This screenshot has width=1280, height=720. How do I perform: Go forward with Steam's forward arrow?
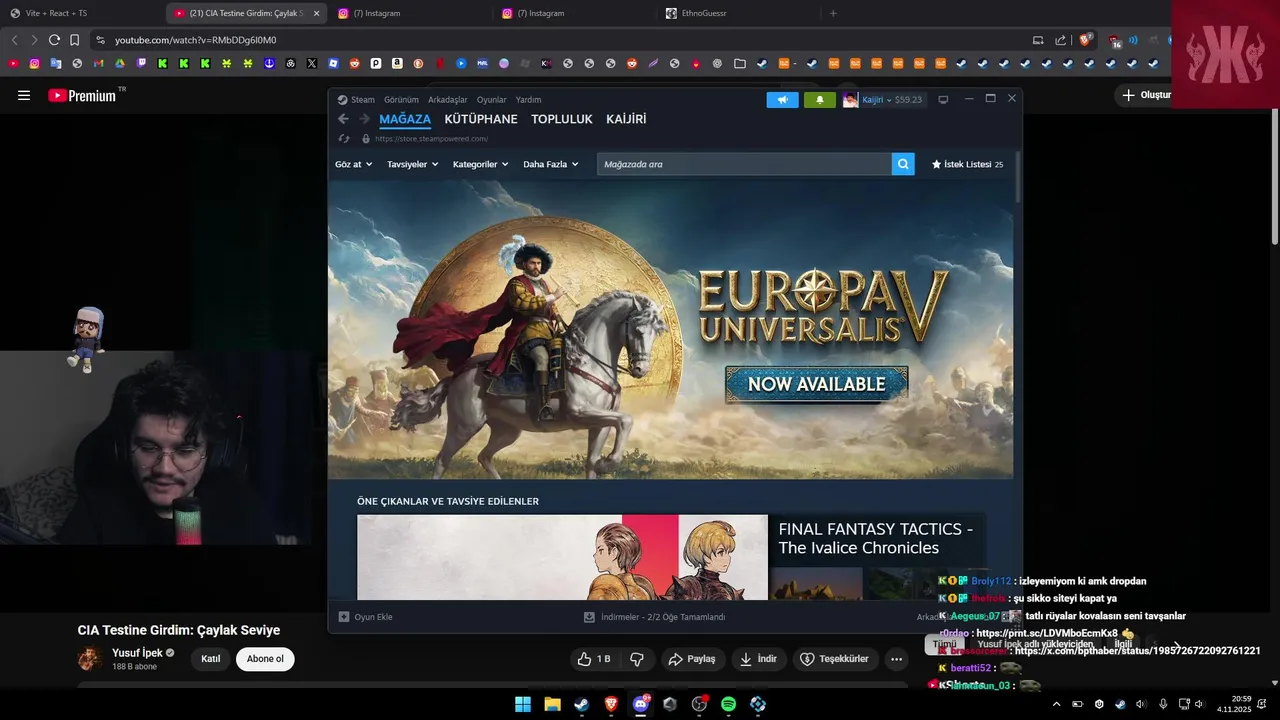pos(365,119)
